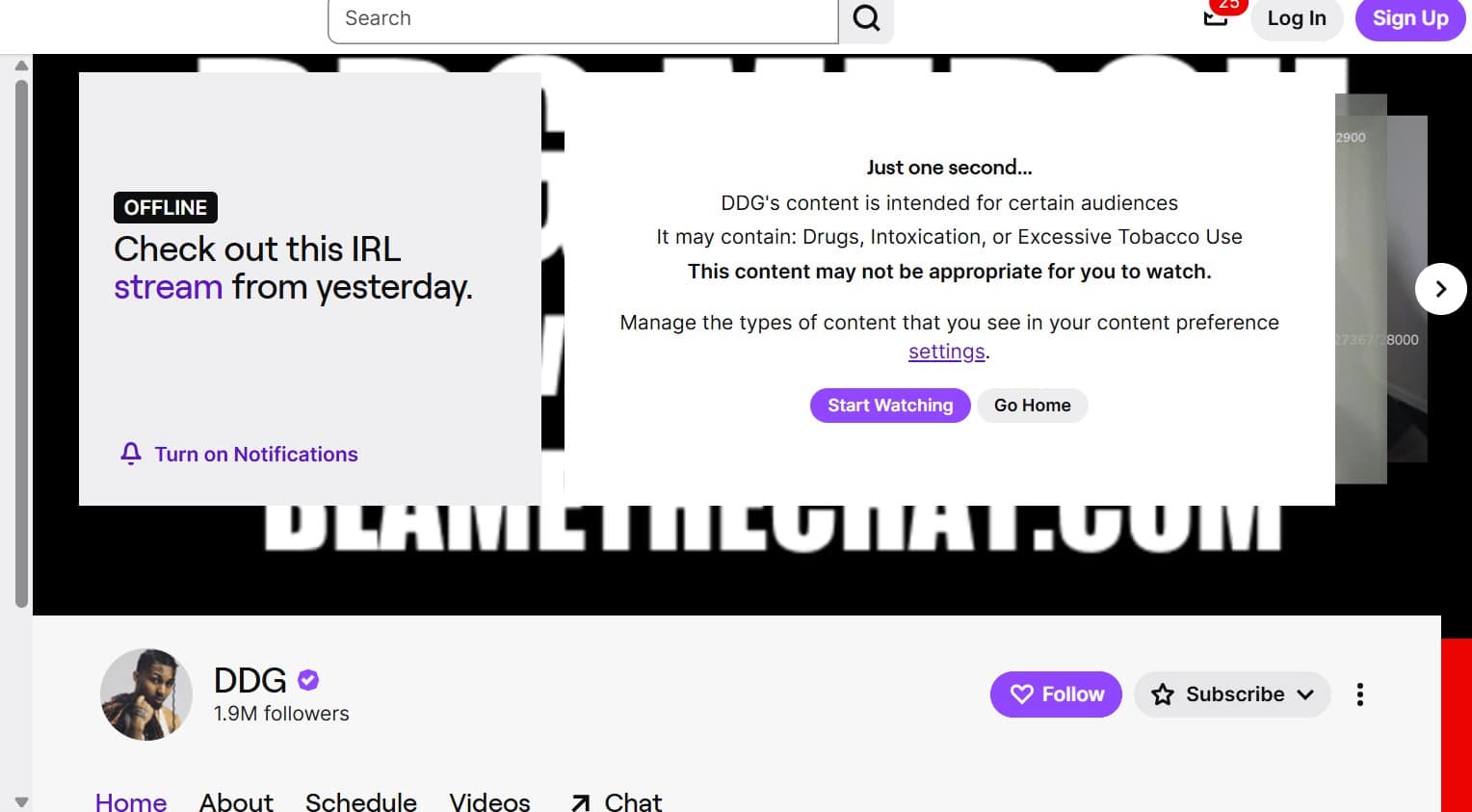Viewport: 1472px width, 812px height.
Task: Advance carousel with the next arrow
Action: coord(1440,288)
